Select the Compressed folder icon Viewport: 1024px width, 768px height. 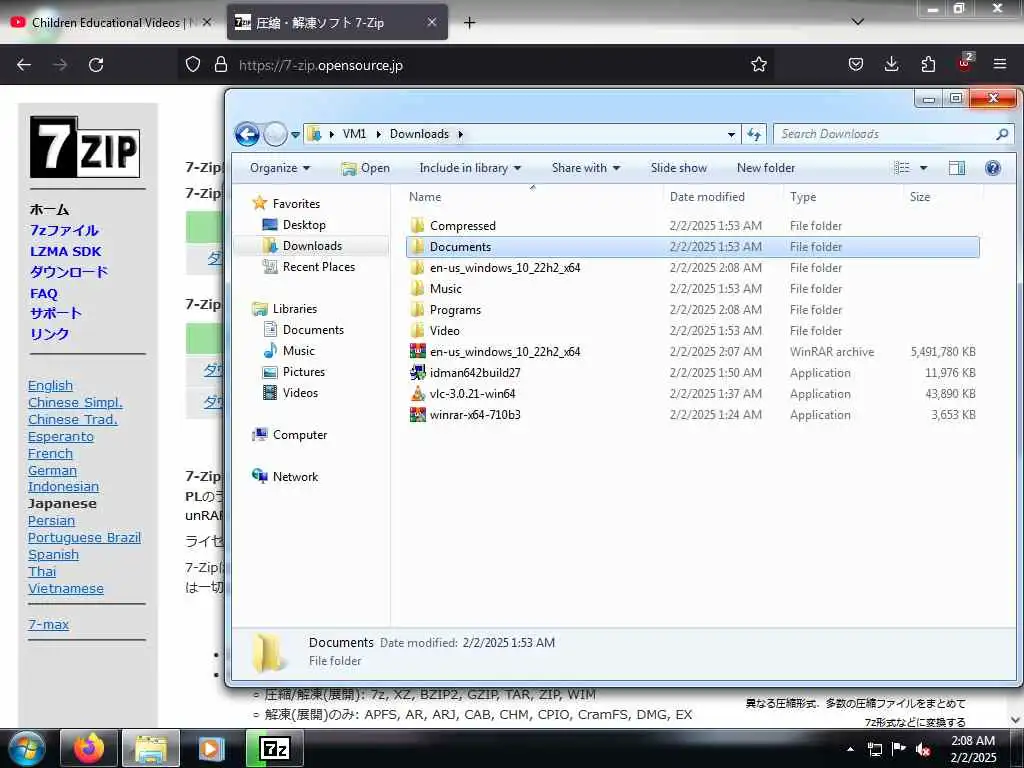[x=418, y=226]
